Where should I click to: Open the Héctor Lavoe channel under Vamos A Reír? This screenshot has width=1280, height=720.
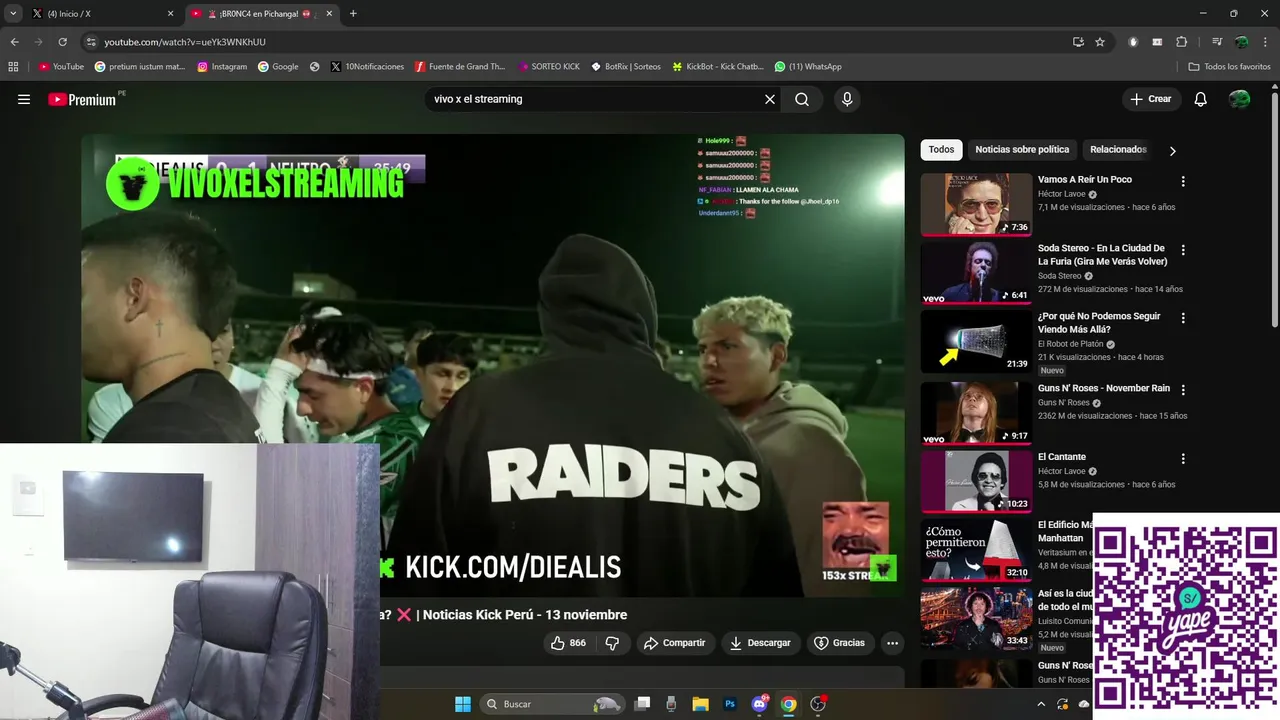coord(1061,194)
